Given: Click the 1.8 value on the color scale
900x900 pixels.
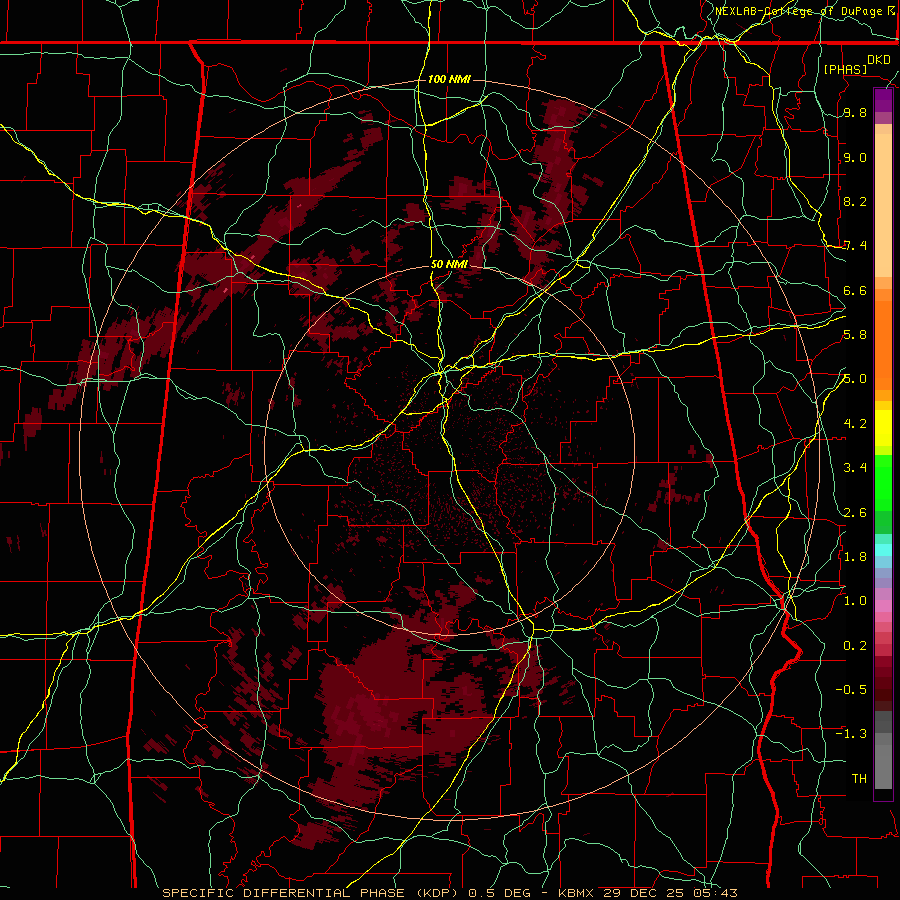Looking at the screenshot, I should [x=855, y=556].
